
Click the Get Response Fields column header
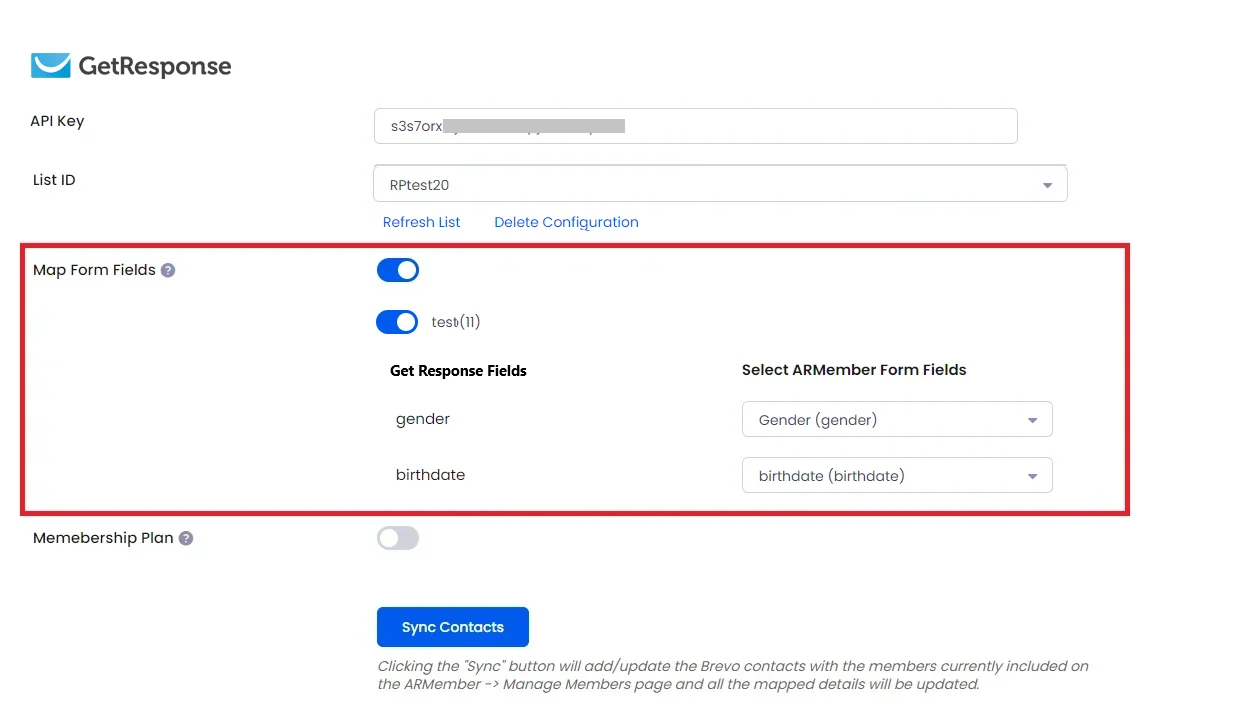click(x=458, y=371)
